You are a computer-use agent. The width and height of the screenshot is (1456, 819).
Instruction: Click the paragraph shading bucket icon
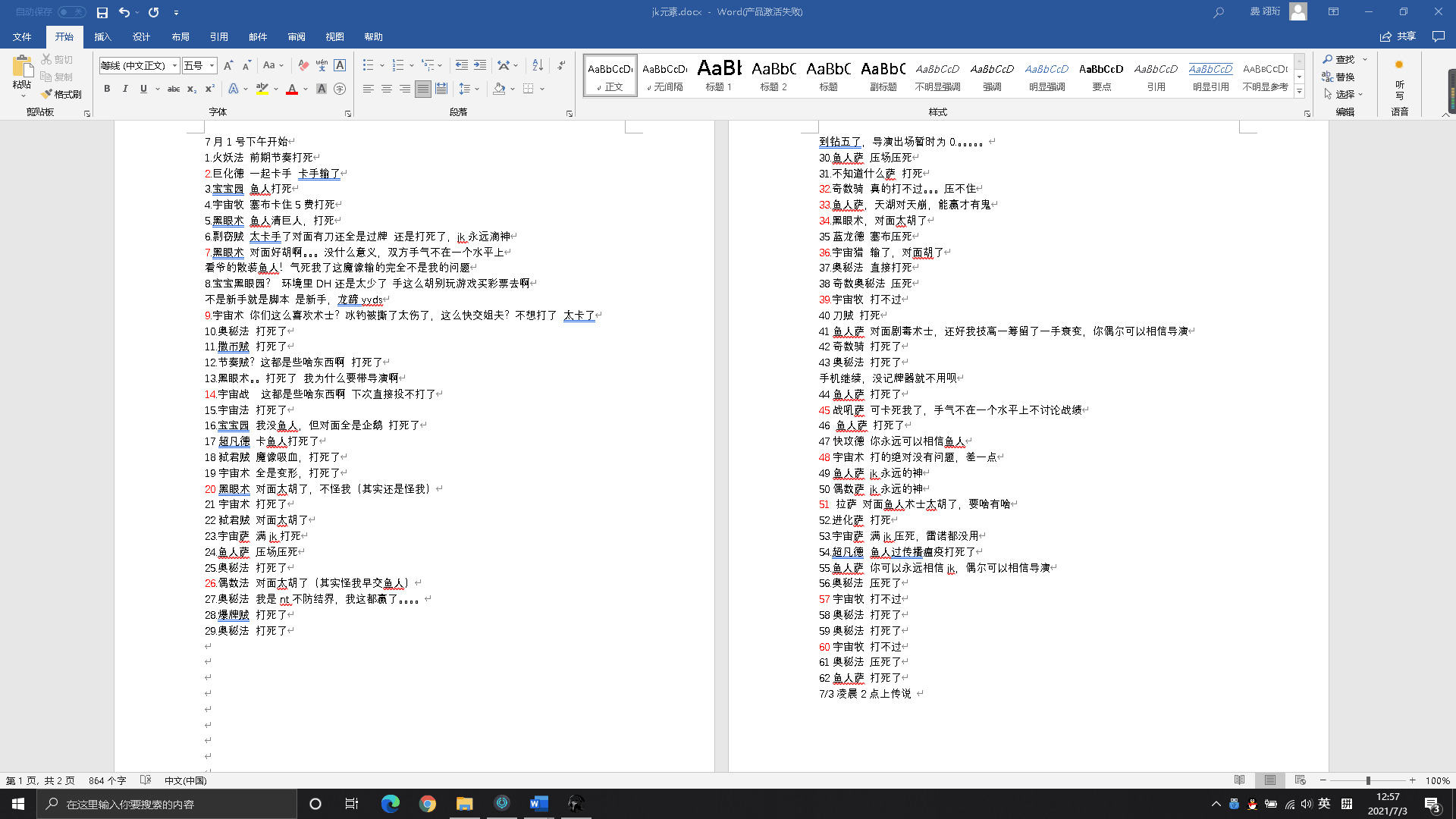coord(499,89)
